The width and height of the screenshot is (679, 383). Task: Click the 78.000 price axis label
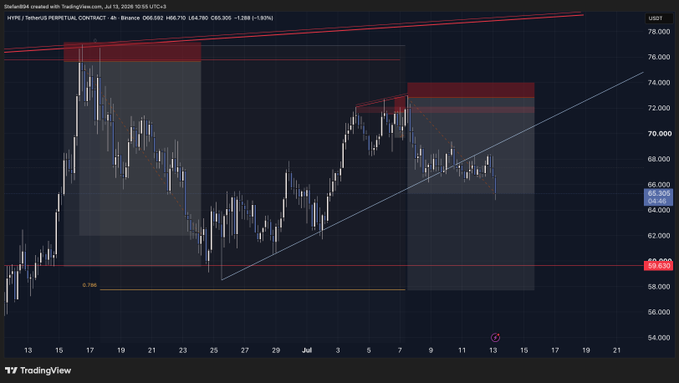tap(659, 32)
